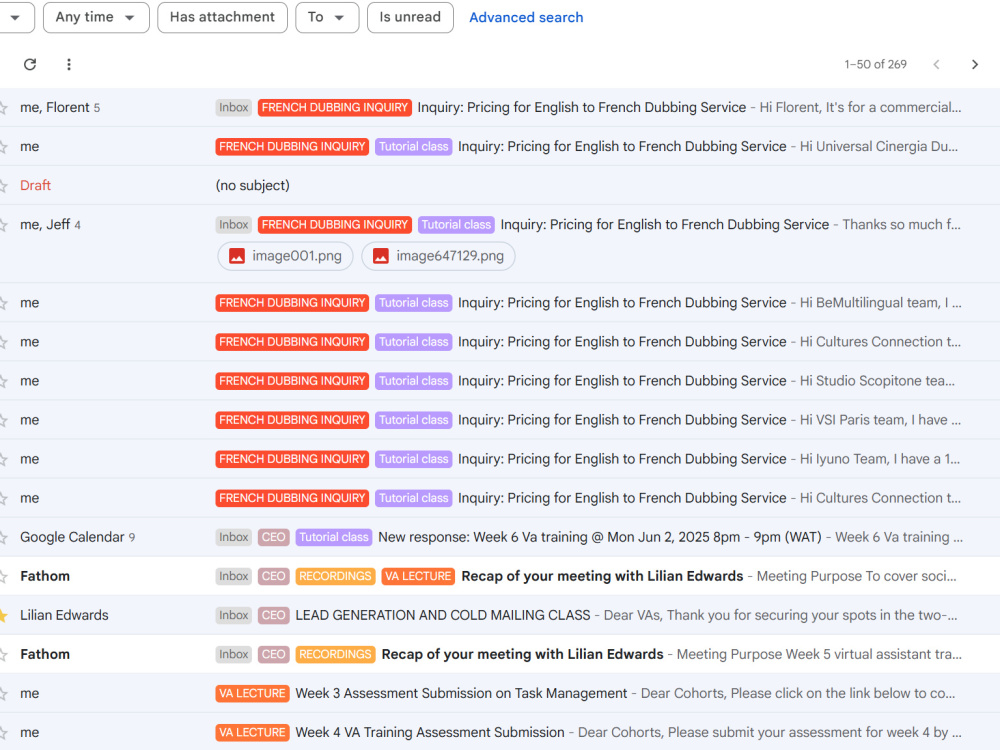Go to the next page of results

pos(974,64)
